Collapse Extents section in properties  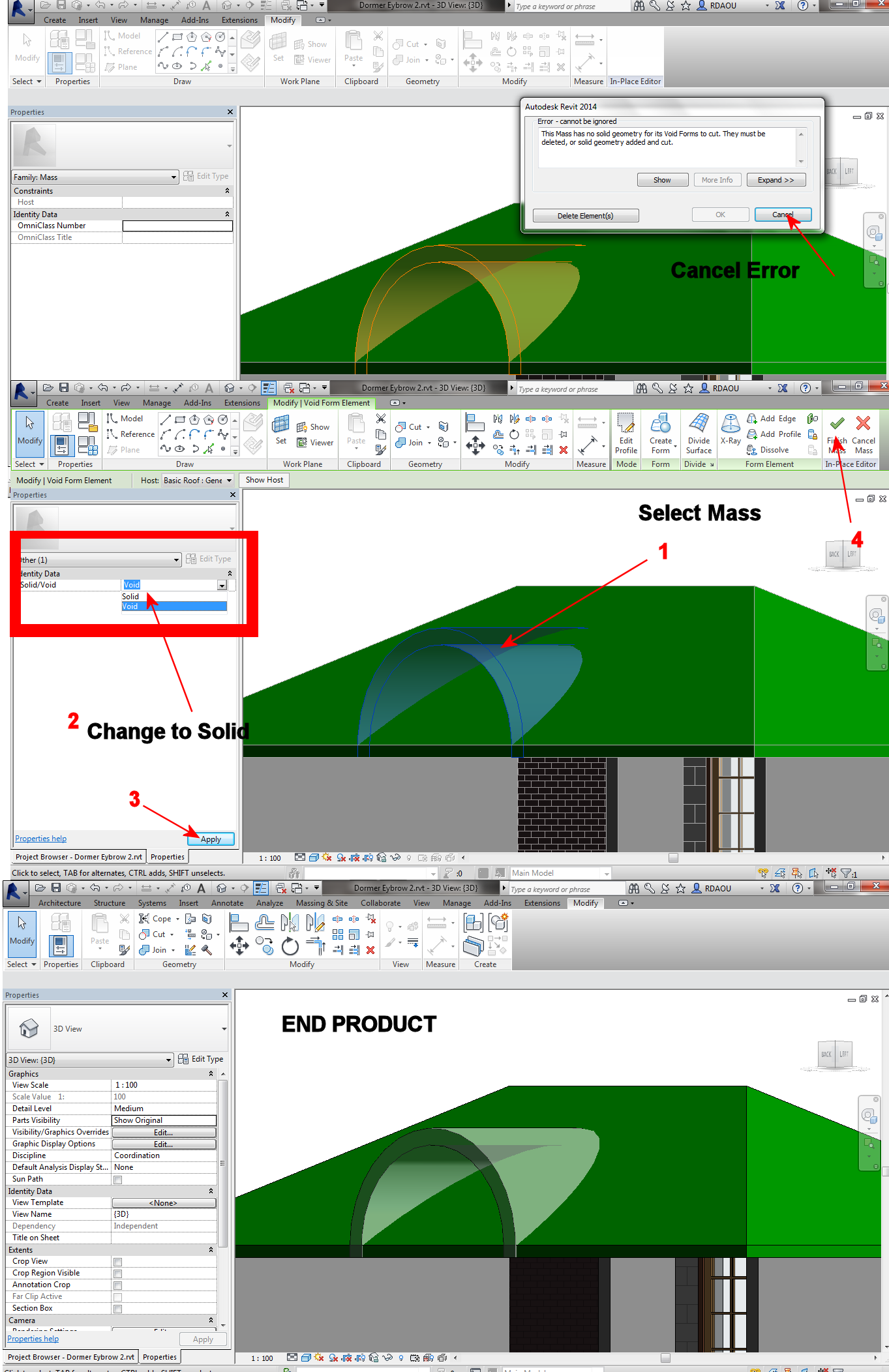click(211, 1249)
